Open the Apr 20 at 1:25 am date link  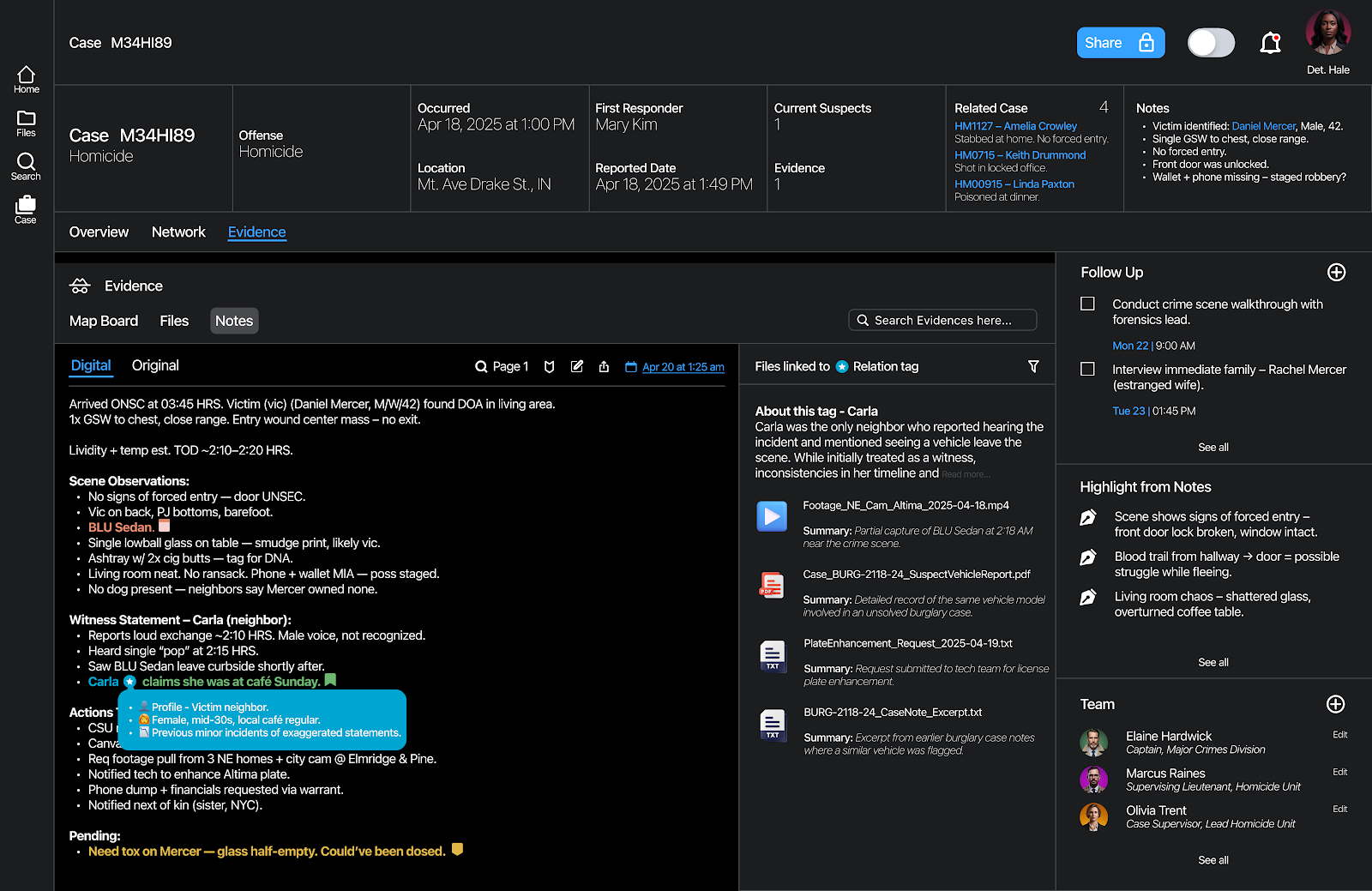click(x=683, y=367)
